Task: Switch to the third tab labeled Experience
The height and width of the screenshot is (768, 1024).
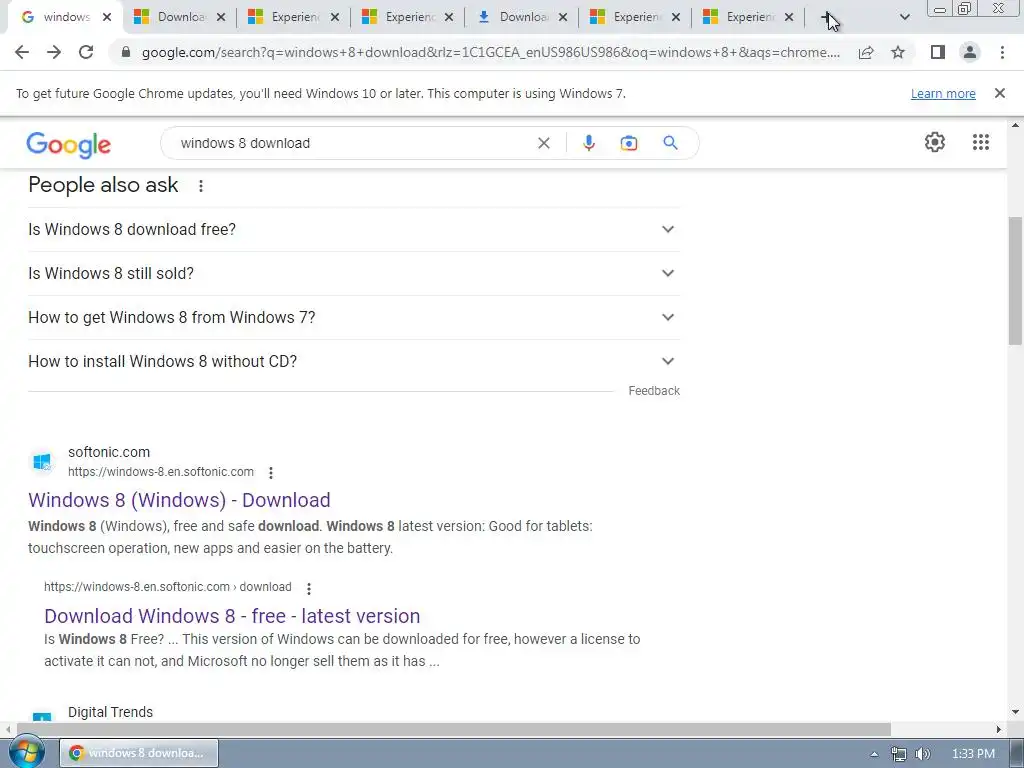Action: point(294,17)
